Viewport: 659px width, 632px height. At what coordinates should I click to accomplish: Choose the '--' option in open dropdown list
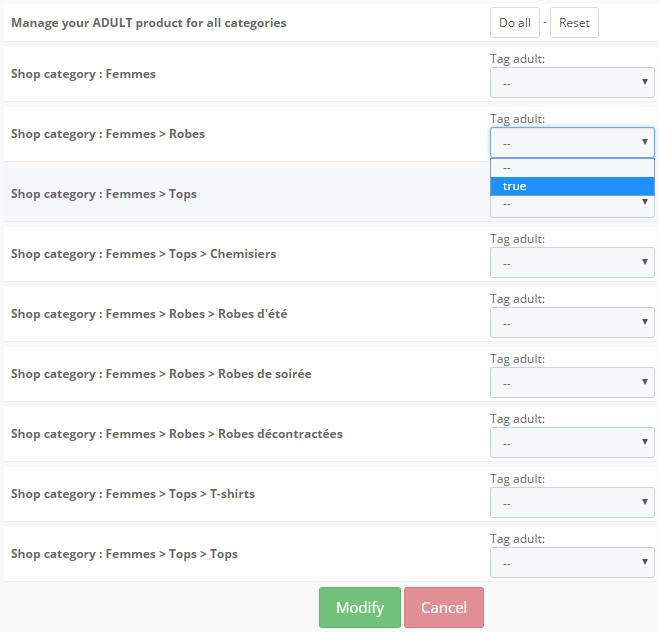[x=572, y=168]
